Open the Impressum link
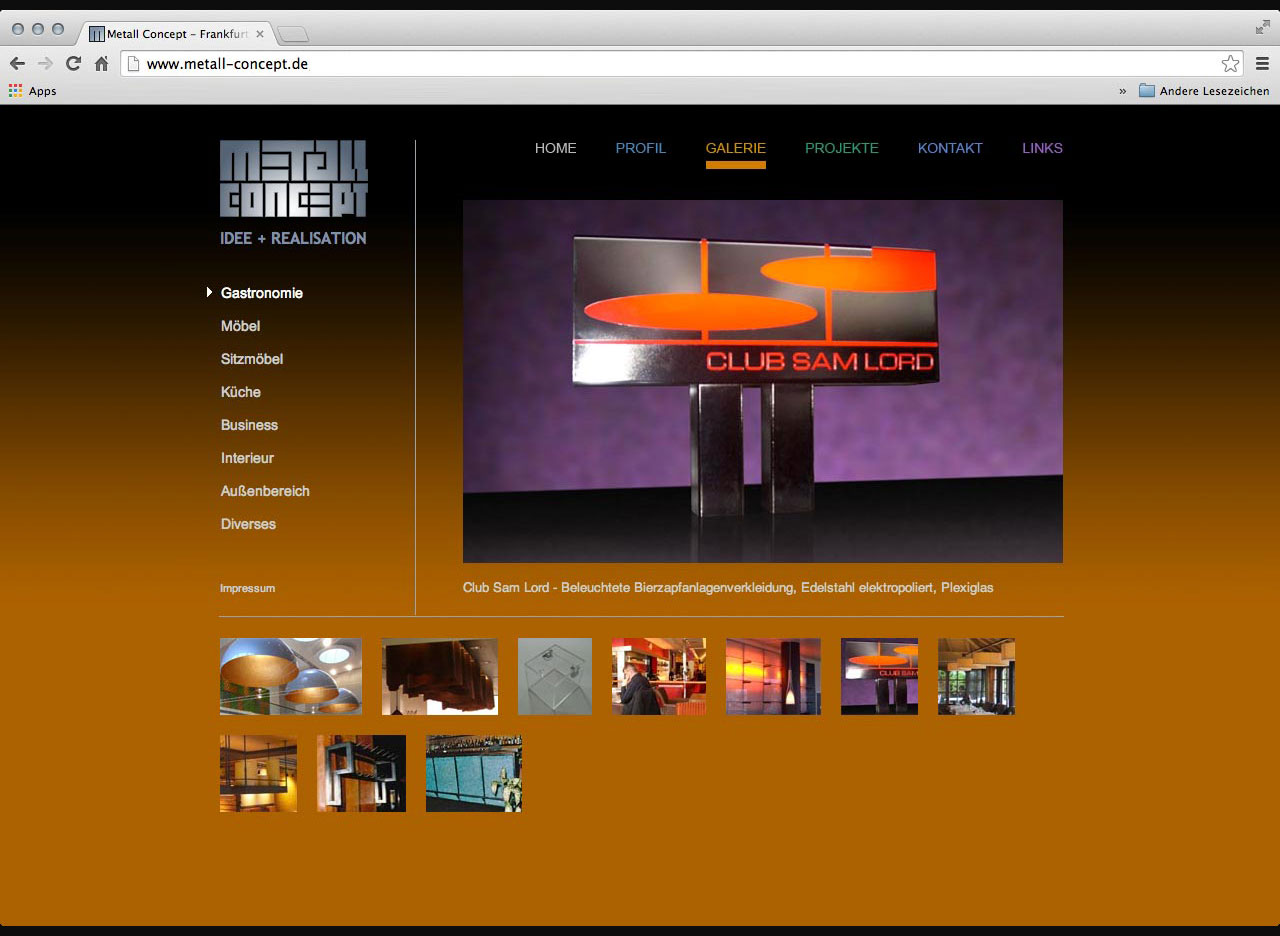 pyautogui.click(x=247, y=588)
